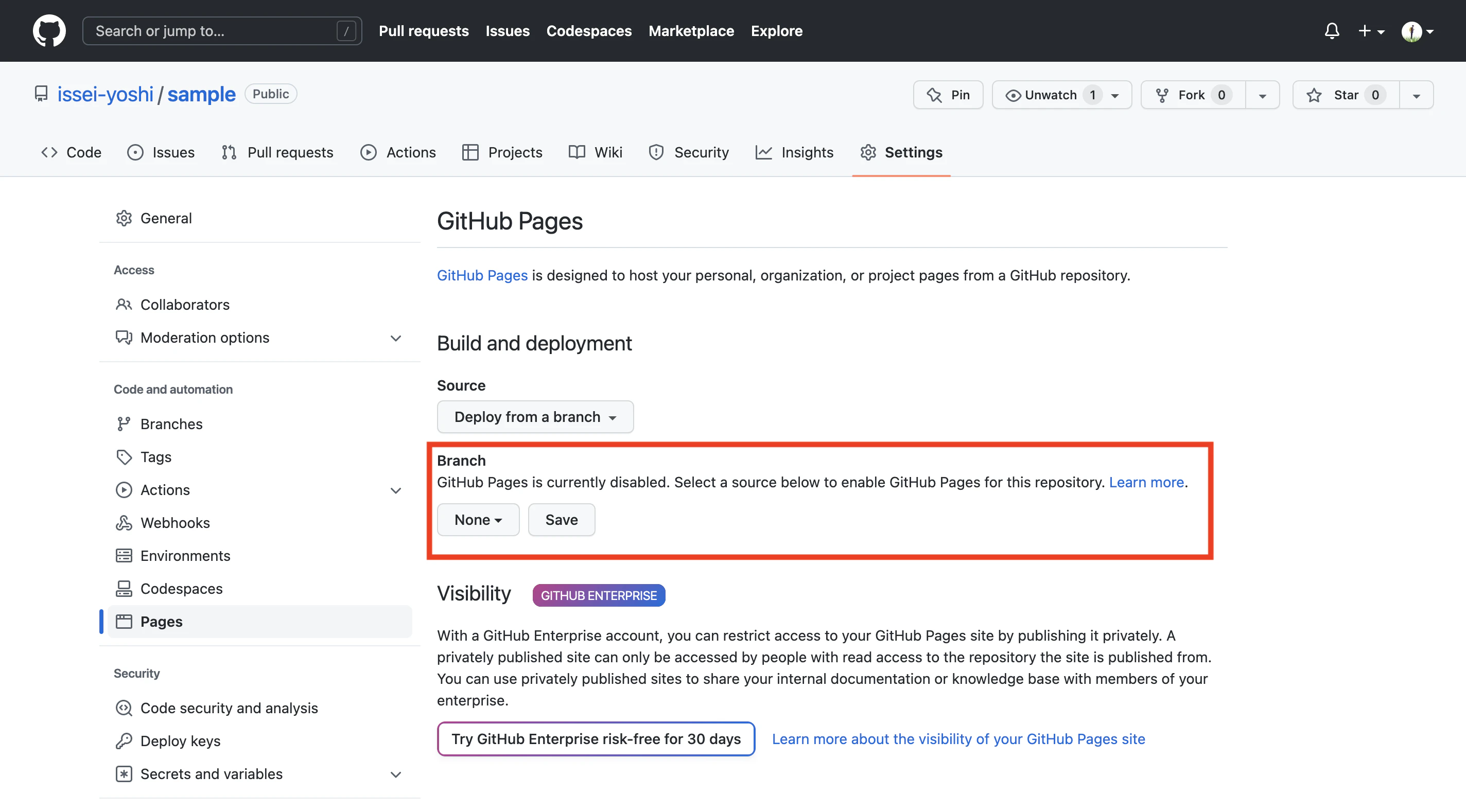The width and height of the screenshot is (1466, 812).
Task: Open the Environments settings page
Action: [x=185, y=555]
